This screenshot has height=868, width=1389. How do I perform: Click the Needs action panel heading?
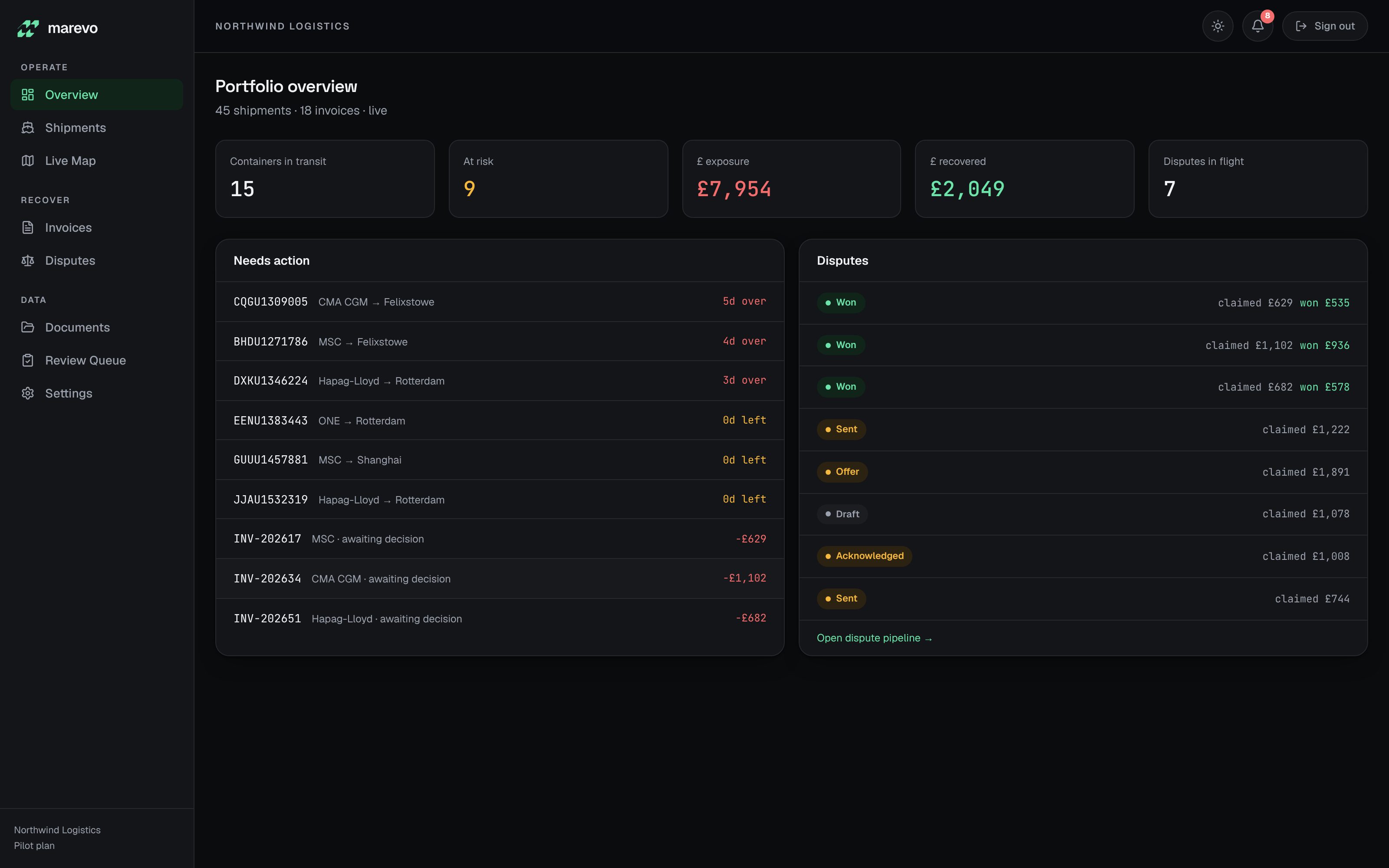271,261
